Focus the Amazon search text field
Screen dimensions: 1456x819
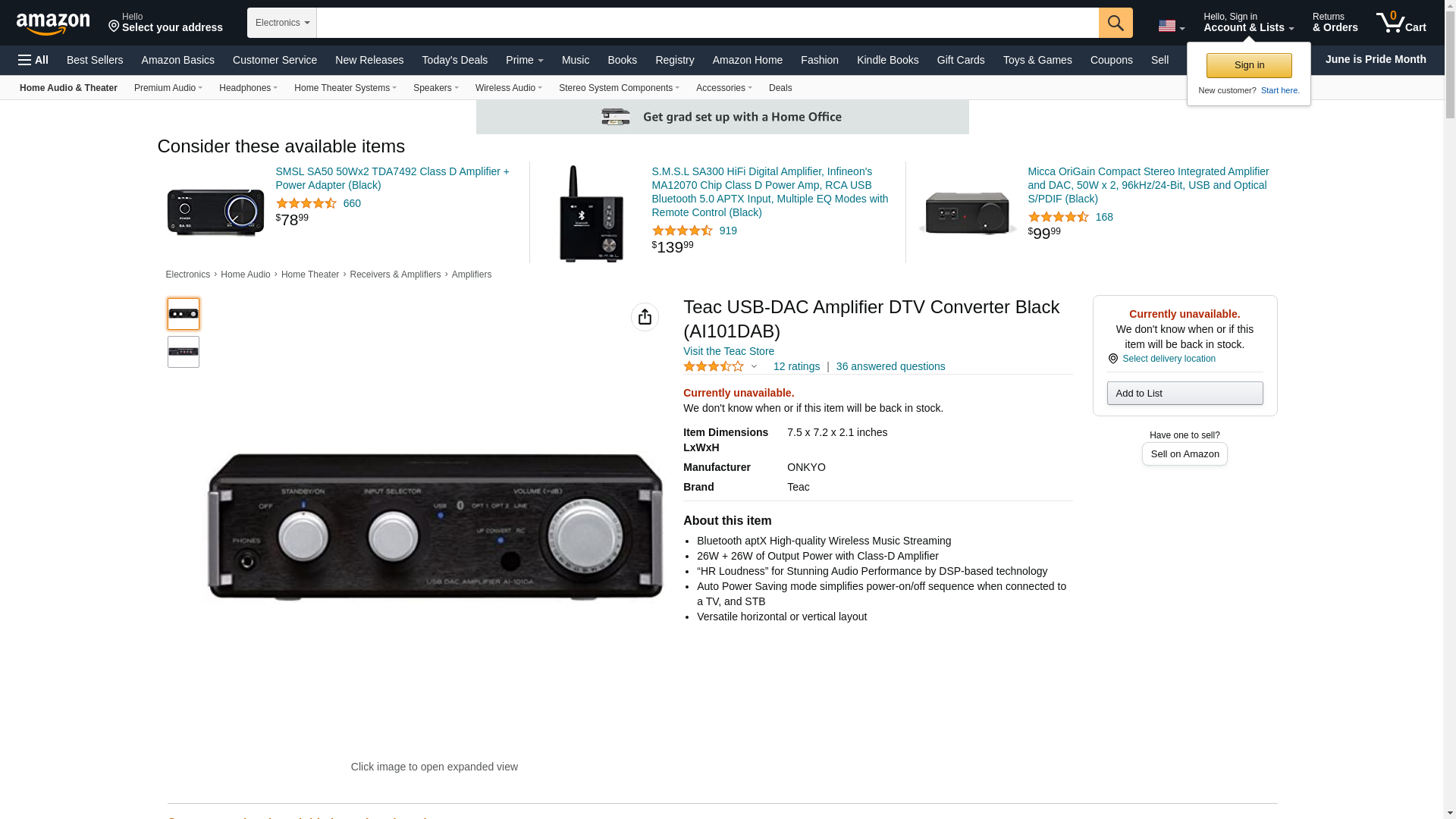click(x=708, y=23)
